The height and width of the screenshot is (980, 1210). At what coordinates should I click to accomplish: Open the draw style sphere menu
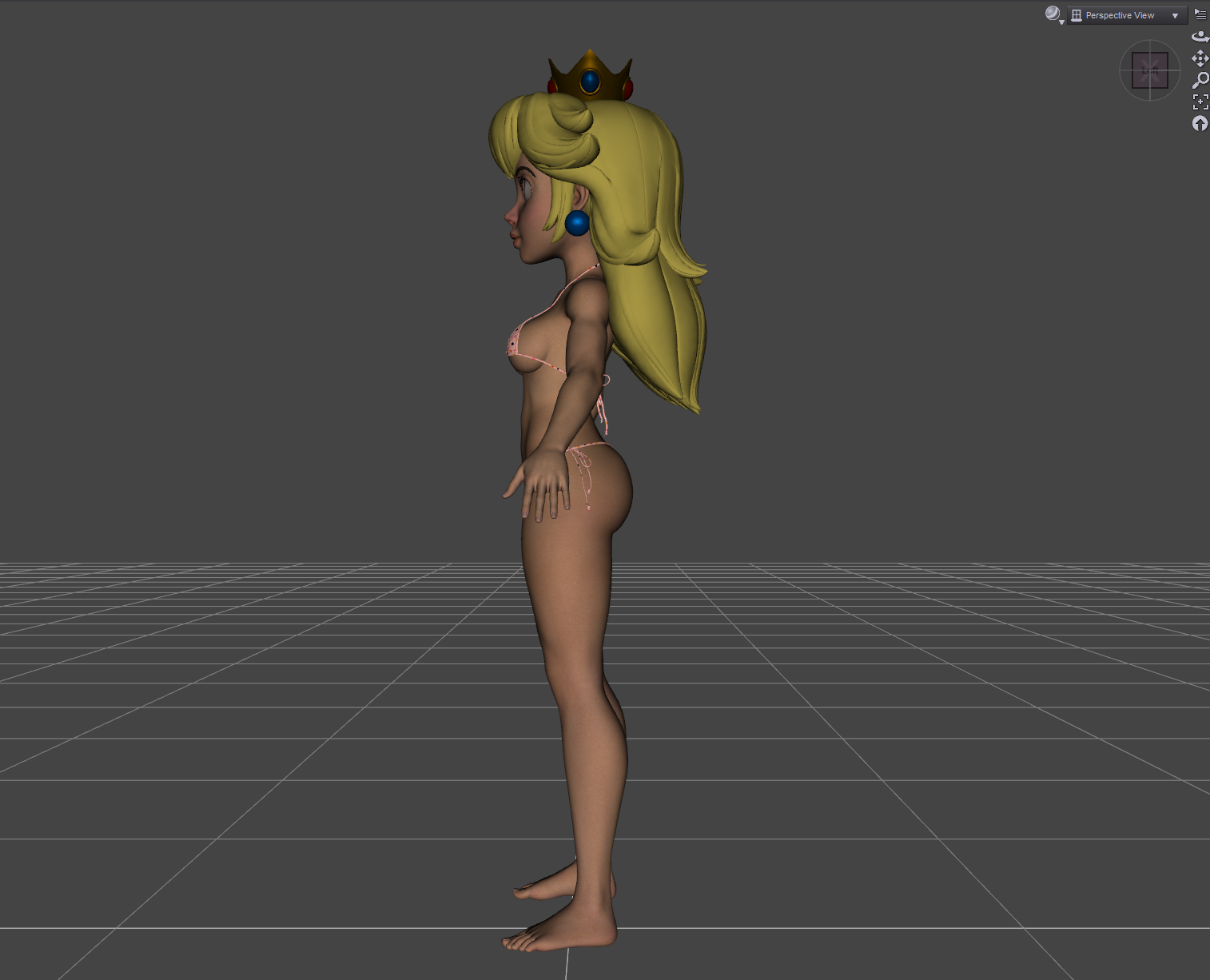(1054, 14)
